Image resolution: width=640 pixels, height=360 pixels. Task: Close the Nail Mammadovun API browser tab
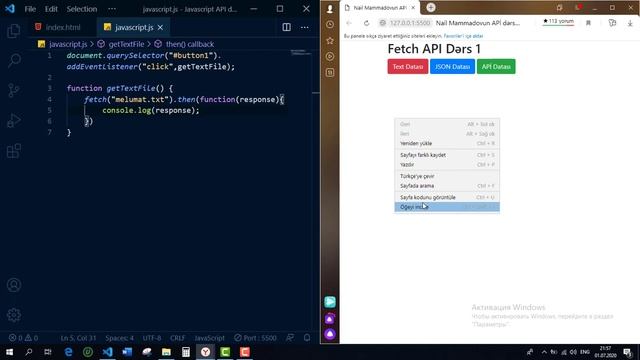click(413, 8)
